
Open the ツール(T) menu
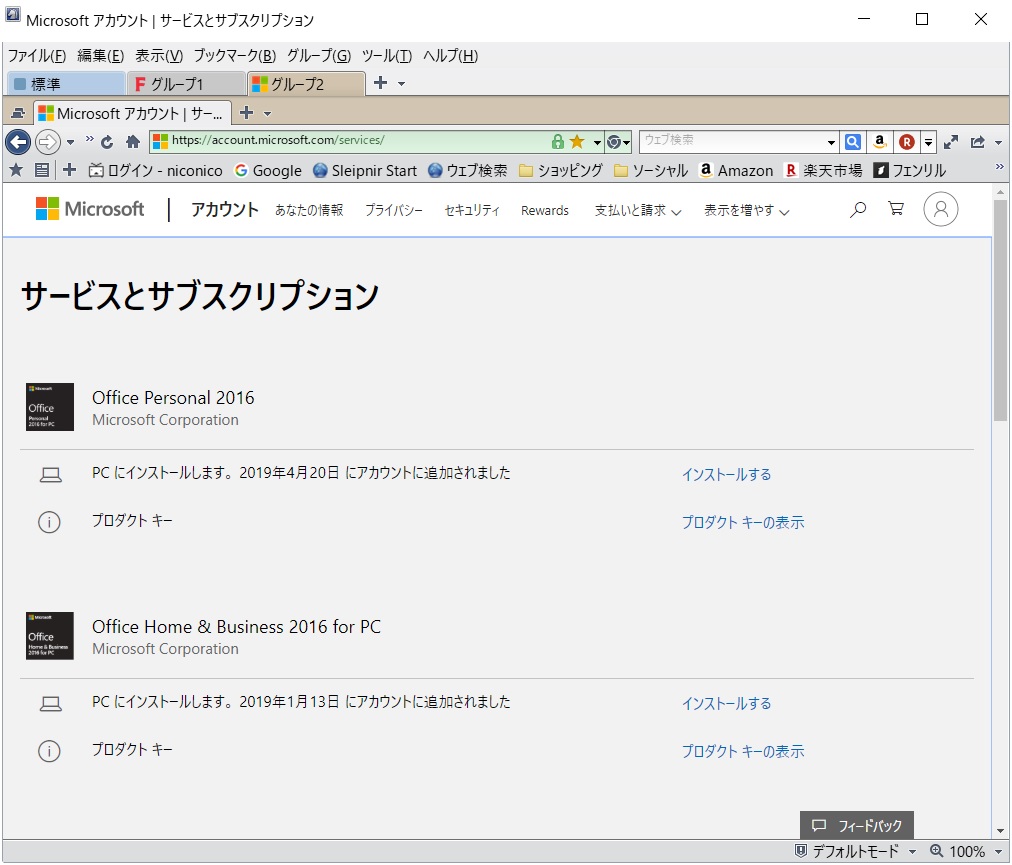(387, 56)
